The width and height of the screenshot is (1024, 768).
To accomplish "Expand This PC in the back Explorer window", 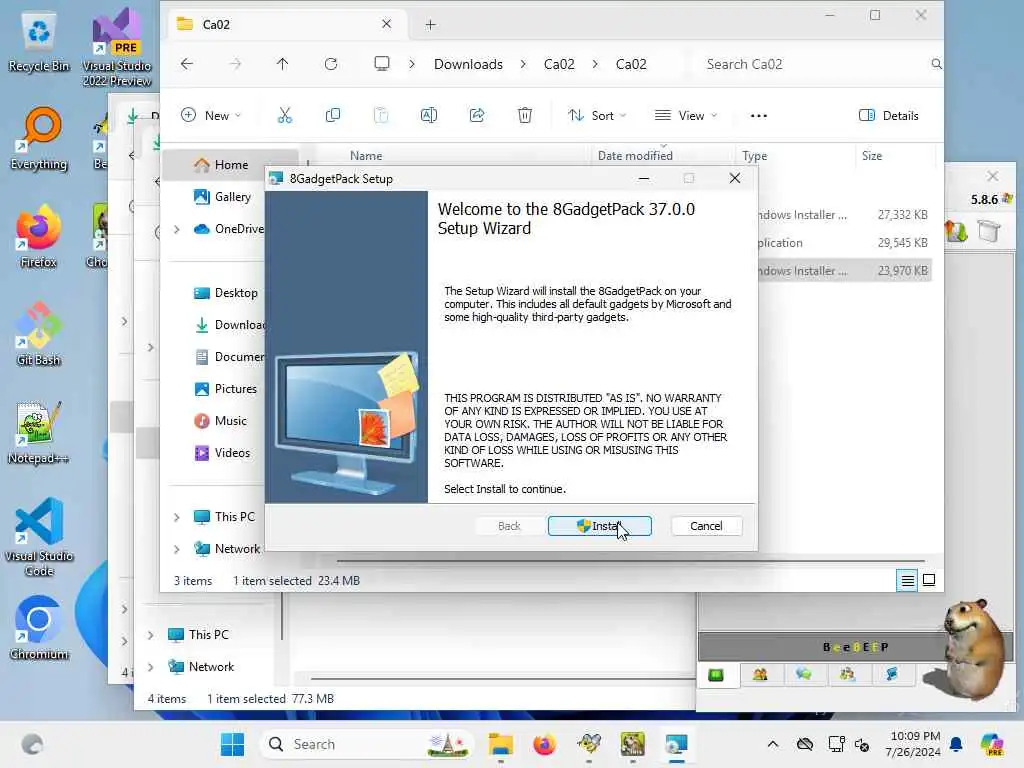I will click(150, 635).
